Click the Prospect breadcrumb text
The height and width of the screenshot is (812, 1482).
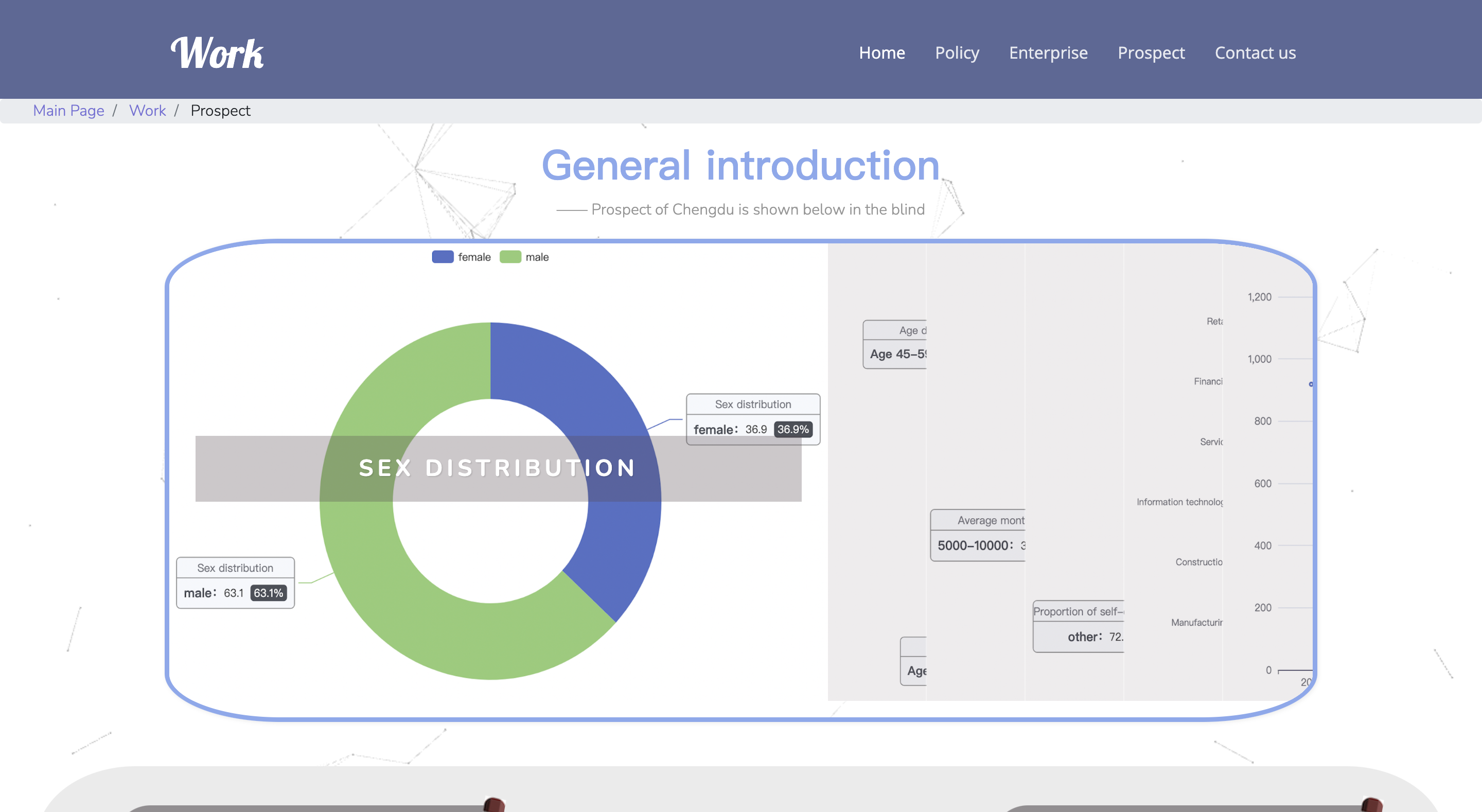(x=220, y=111)
